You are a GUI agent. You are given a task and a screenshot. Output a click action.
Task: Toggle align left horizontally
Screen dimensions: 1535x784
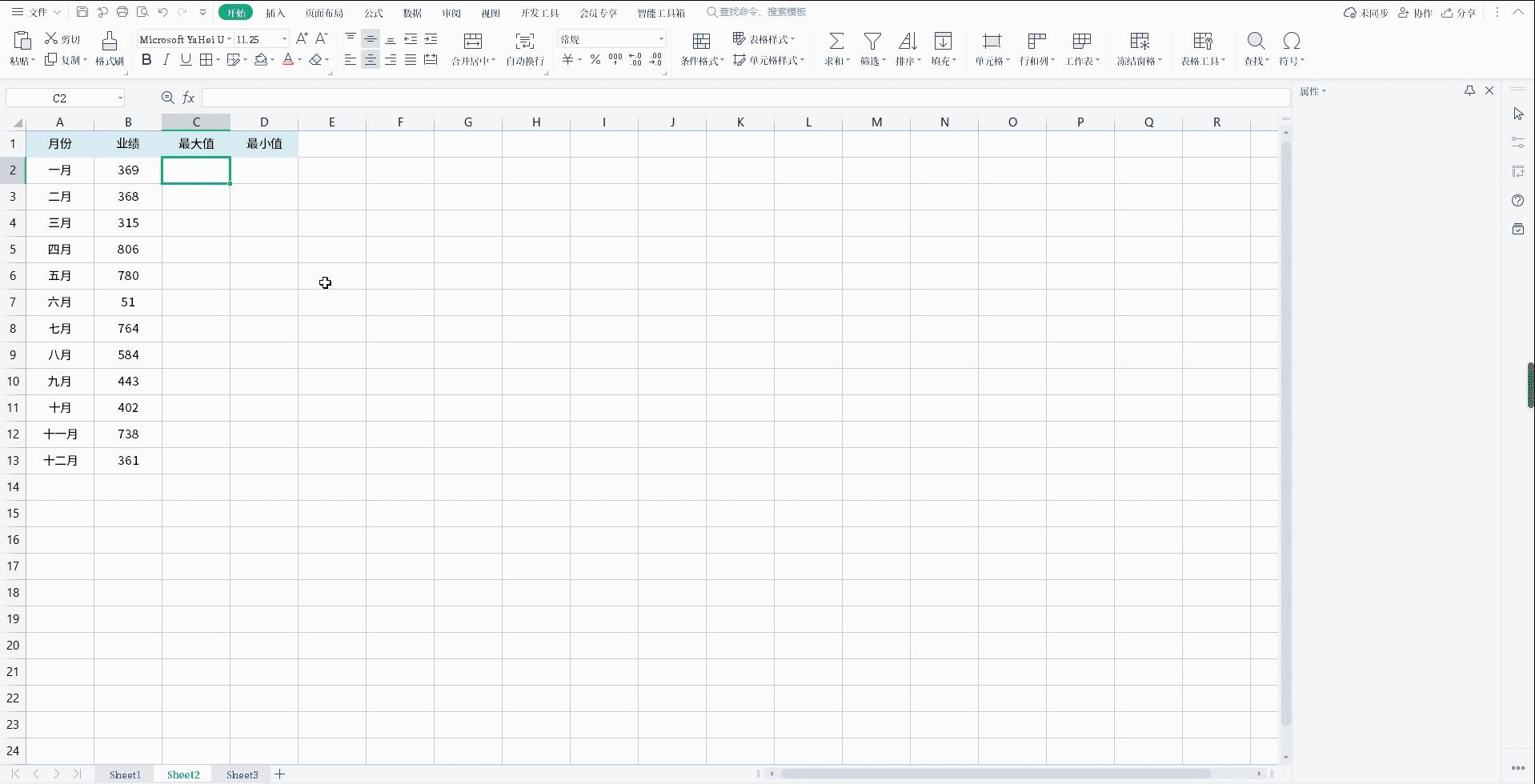351,60
